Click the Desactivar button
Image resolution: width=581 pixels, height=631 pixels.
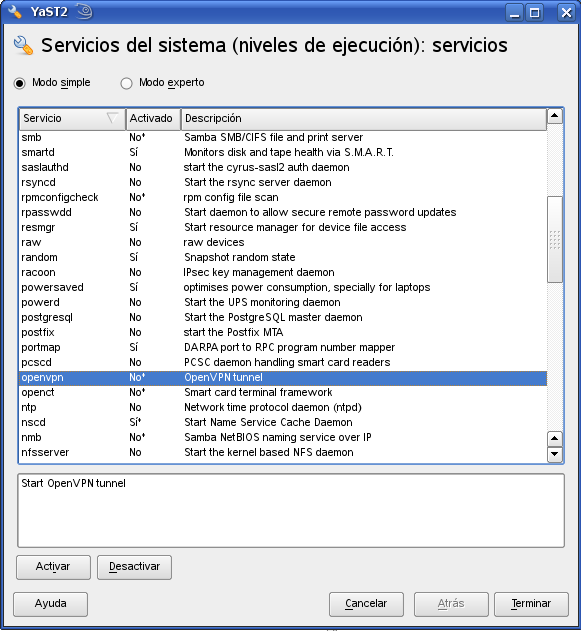point(134,567)
